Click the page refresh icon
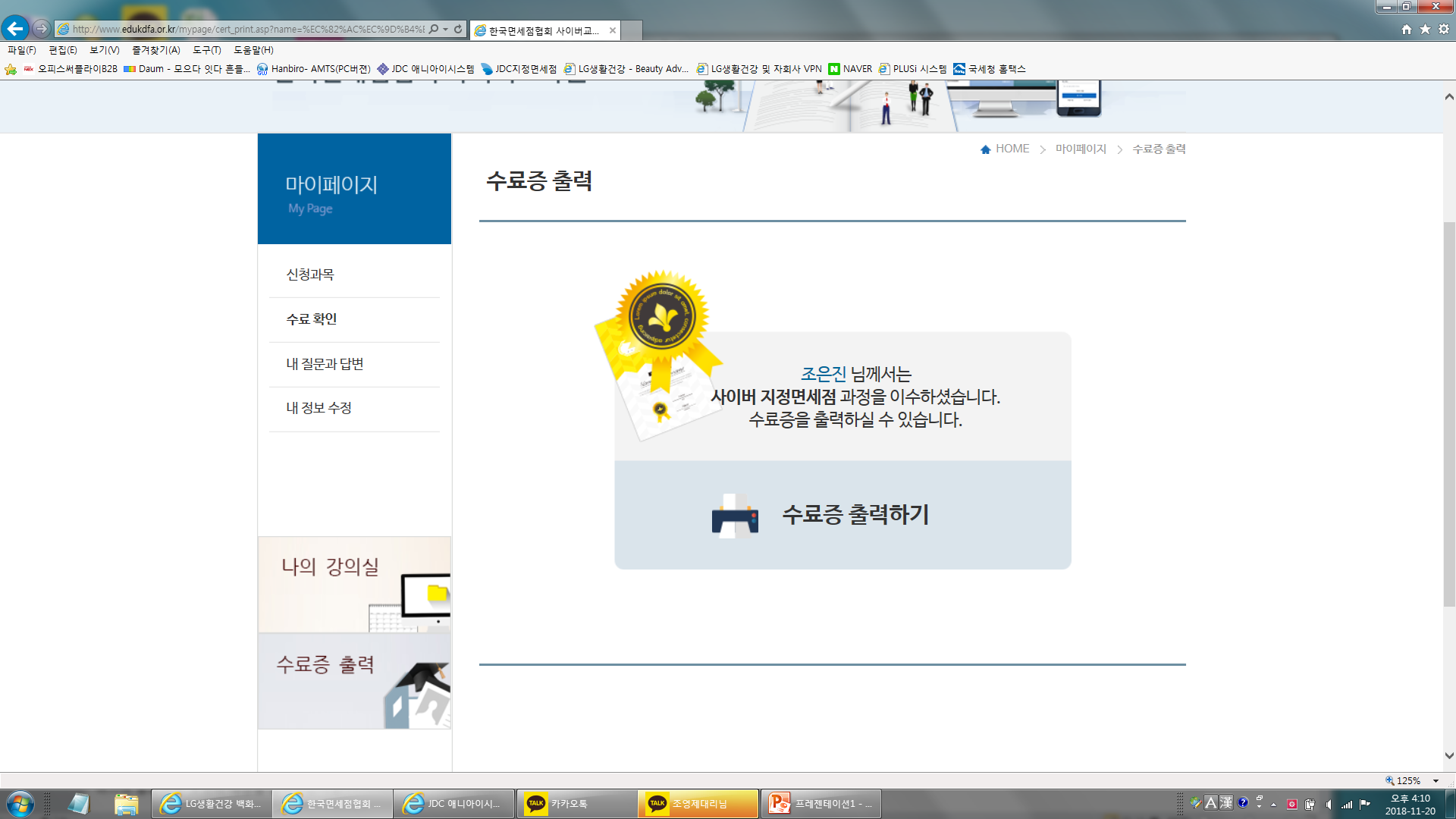This screenshot has height=819, width=1456. [458, 30]
